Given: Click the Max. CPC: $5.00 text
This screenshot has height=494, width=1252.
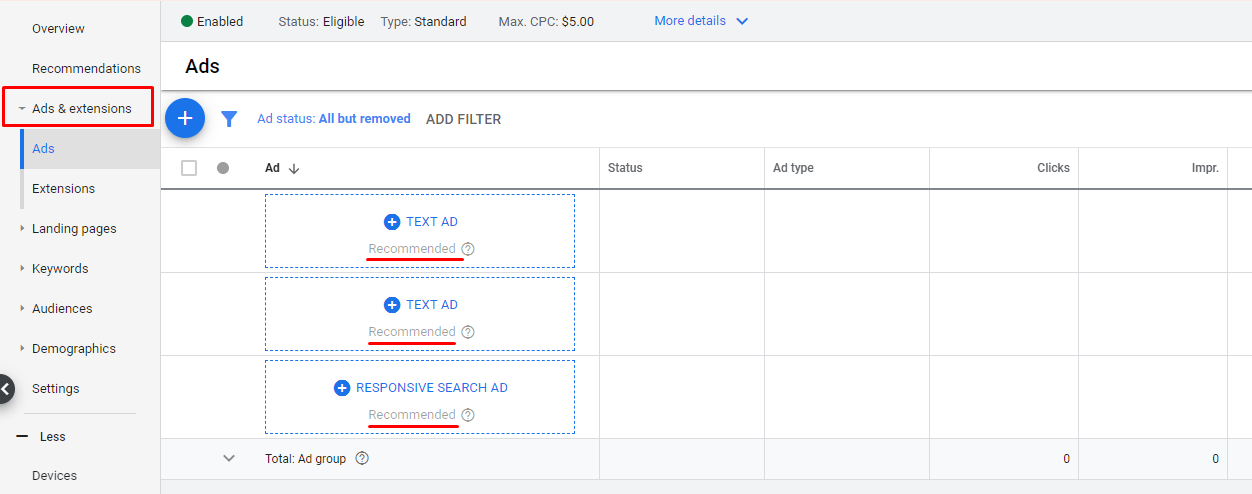Looking at the screenshot, I should coord(546,21).
